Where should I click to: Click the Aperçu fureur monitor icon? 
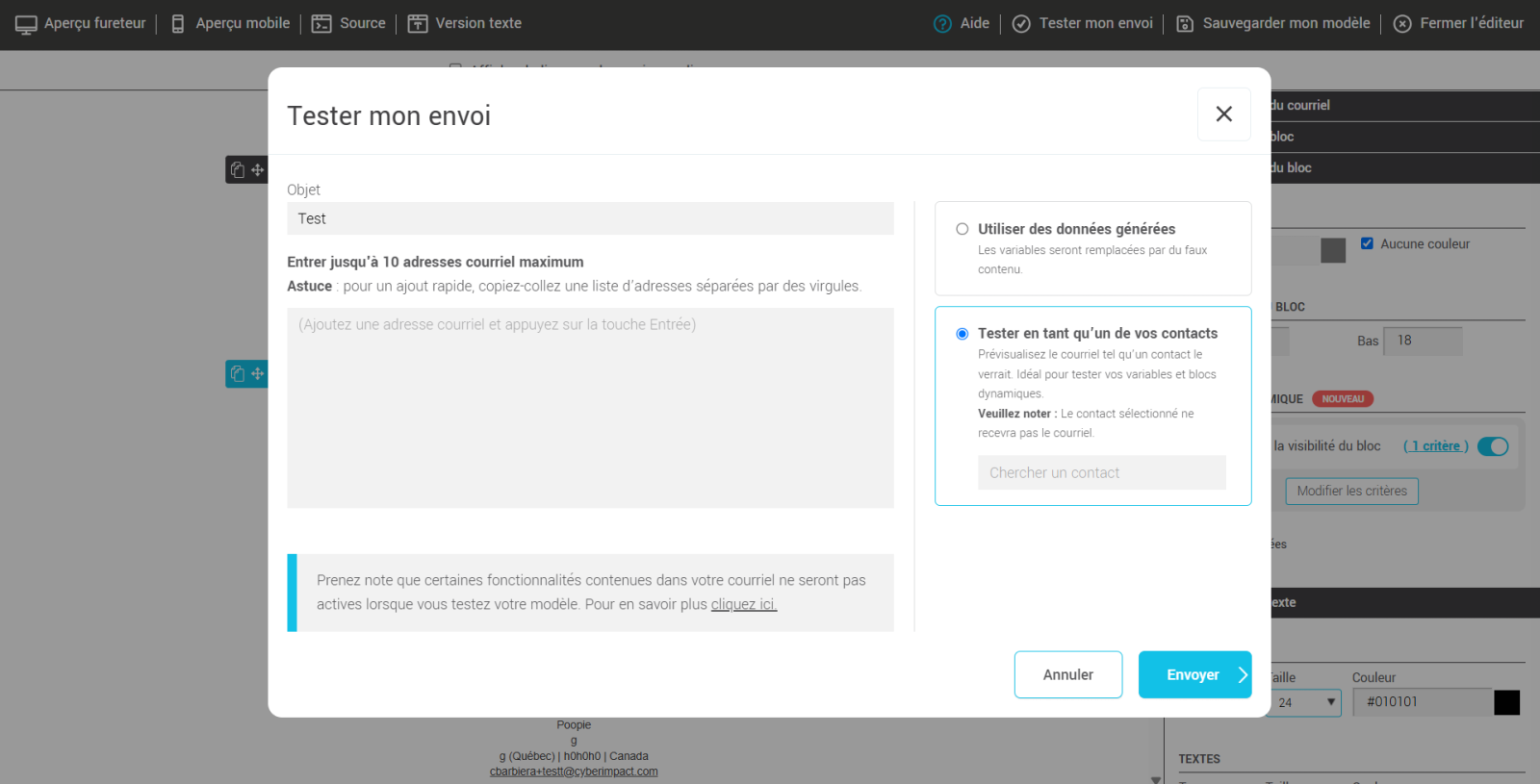pos(26,24)
